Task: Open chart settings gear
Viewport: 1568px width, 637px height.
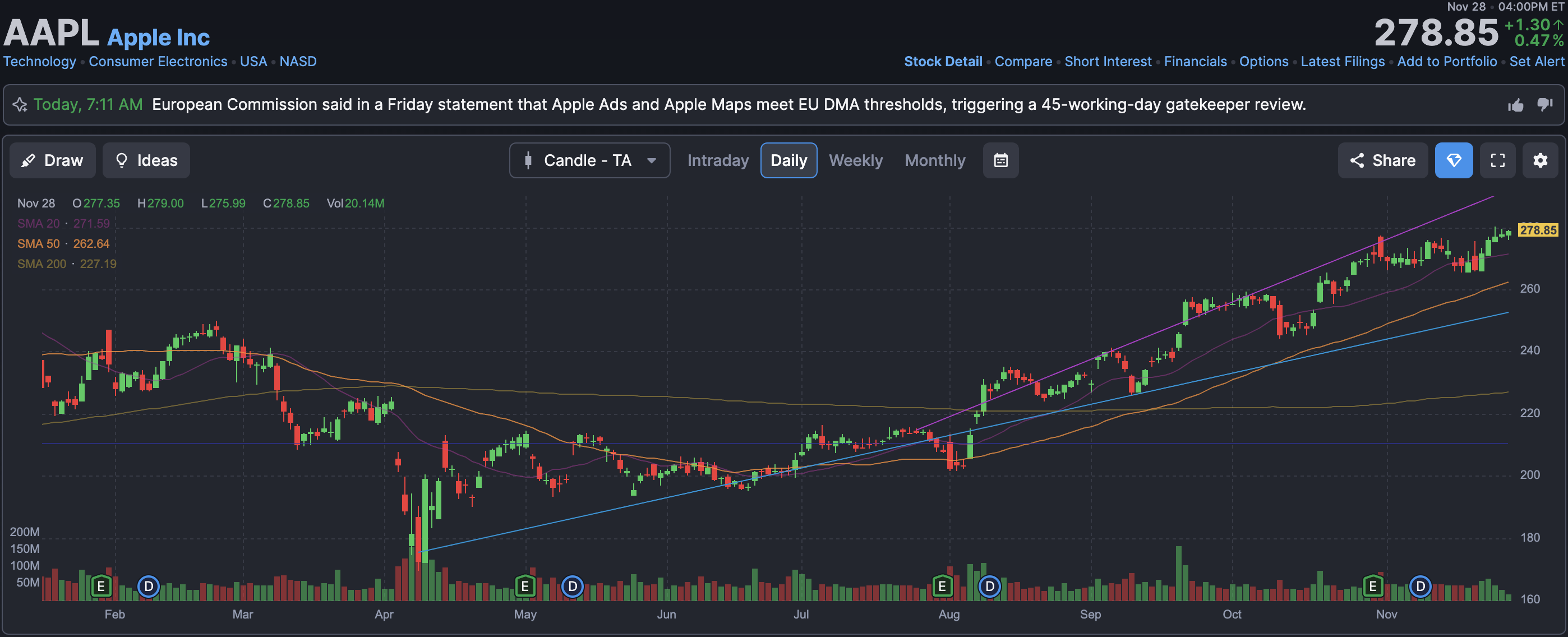Action: [1540, 160]
